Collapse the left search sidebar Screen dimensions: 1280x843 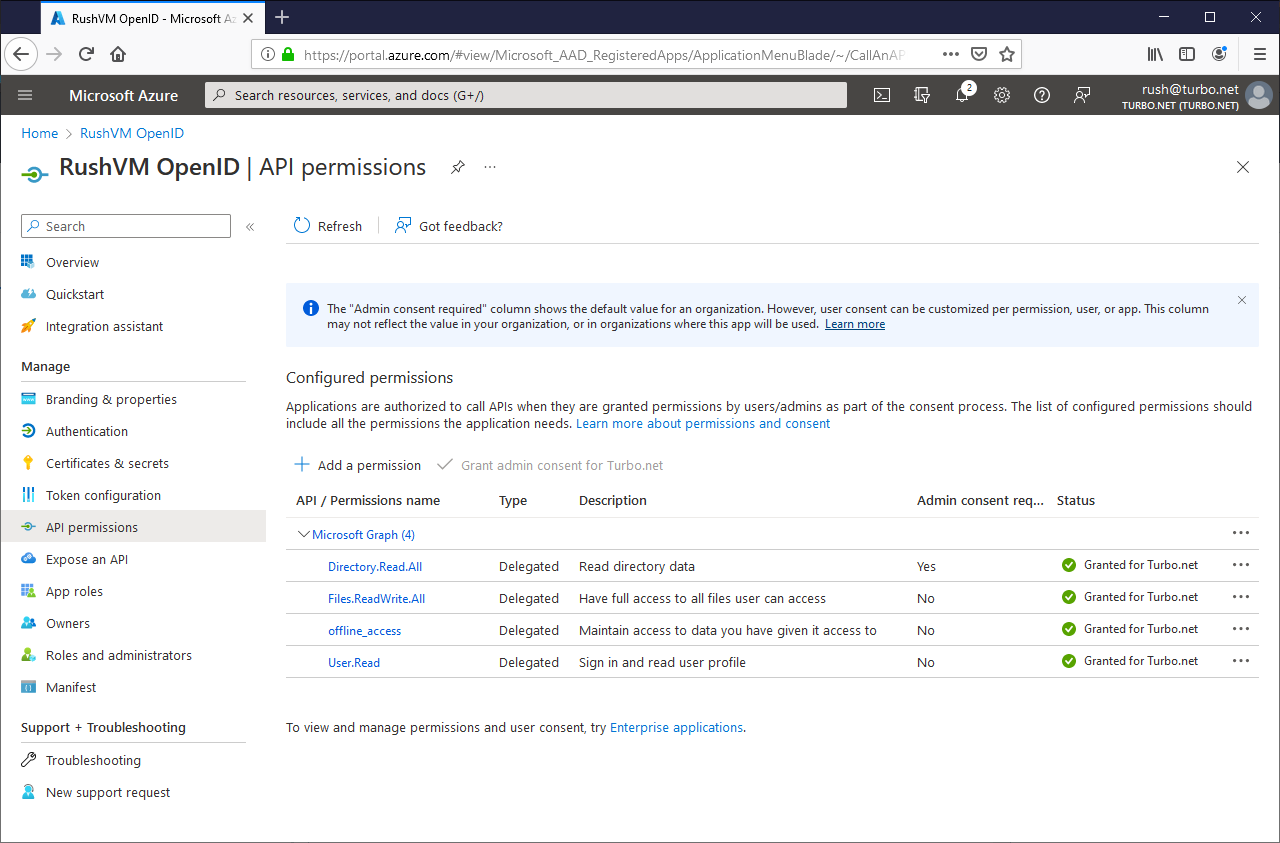pyautogui.click(x=250, y=226)
